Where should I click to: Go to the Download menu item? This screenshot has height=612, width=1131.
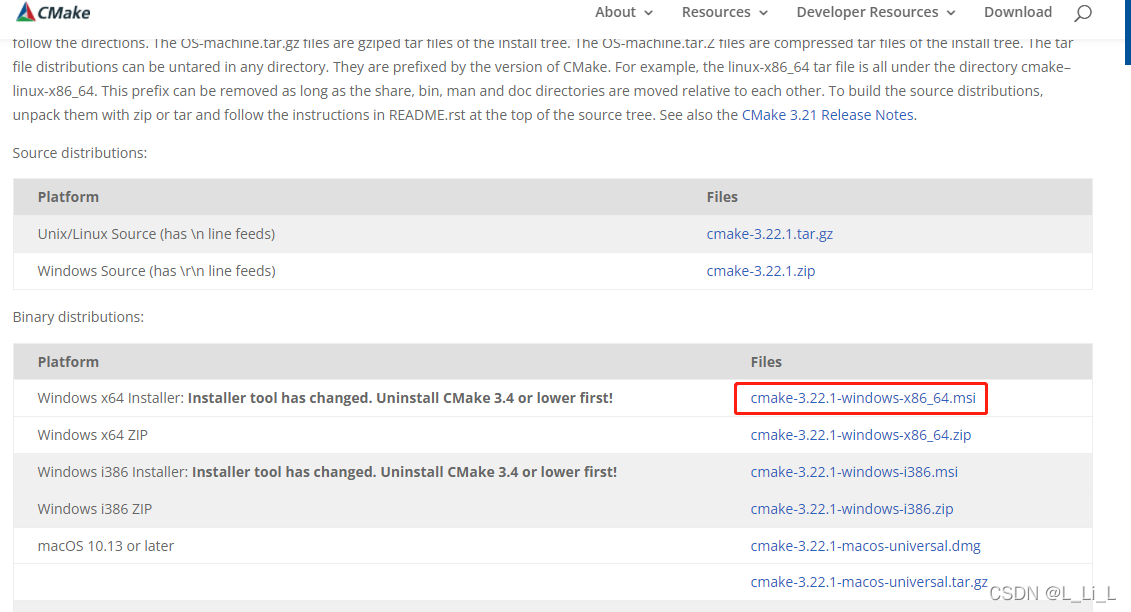click(x=1017, y=12)
